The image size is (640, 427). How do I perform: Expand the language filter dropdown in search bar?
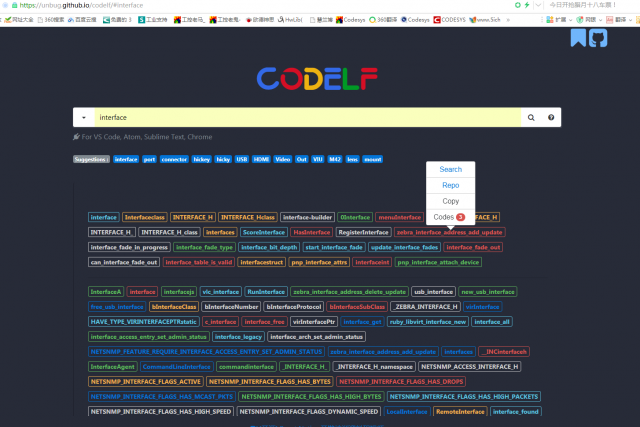pos(83,117)
